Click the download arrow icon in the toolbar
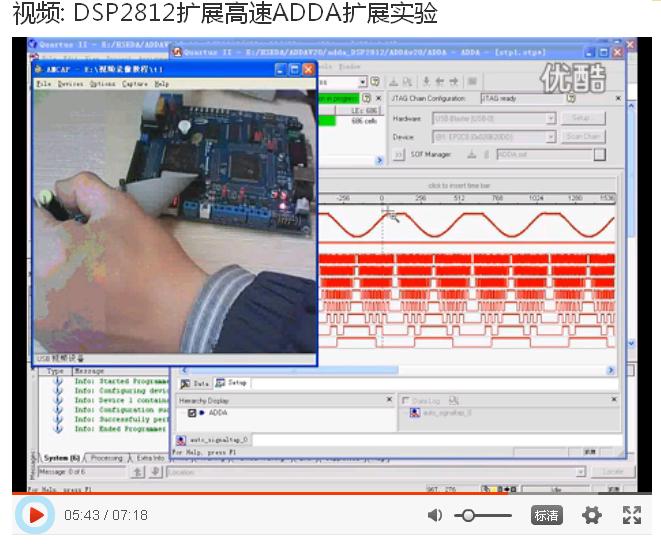The image size is (661, 544). tap(427, 81)
